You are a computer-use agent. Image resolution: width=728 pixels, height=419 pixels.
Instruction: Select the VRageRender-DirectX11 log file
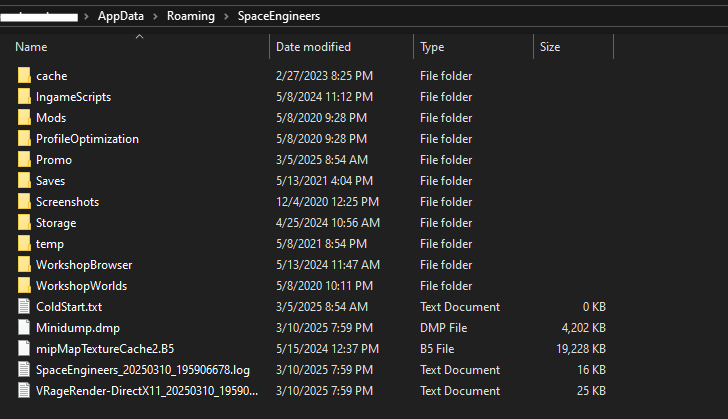[x=147, y=391]
